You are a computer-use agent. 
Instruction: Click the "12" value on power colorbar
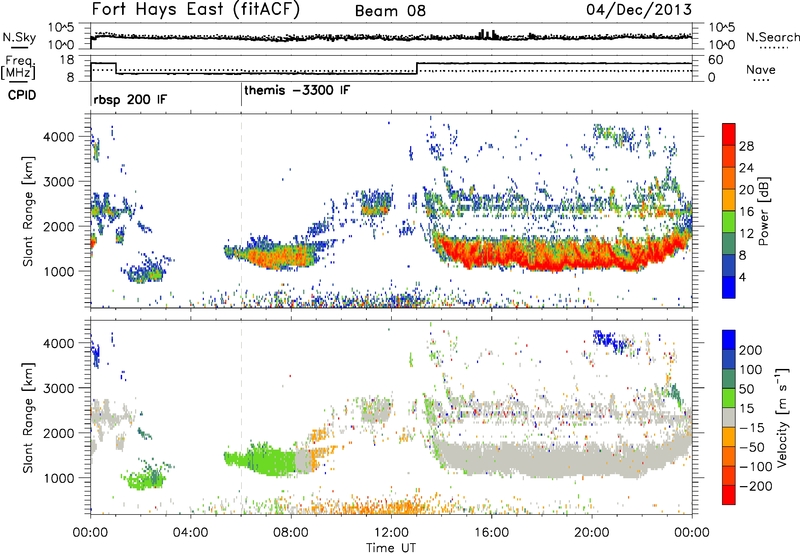(746, 234)
